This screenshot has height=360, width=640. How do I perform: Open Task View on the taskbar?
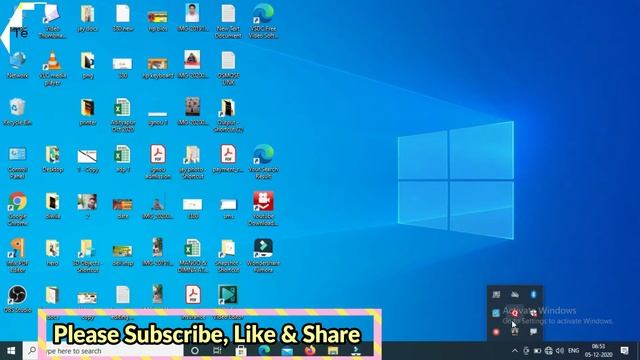pyautogui.click(x=217, y=351)
